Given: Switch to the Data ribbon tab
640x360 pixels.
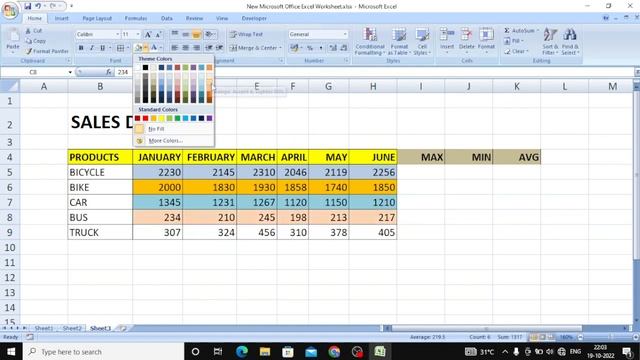Looking at the screenshot, I should (x=167, y=18).
